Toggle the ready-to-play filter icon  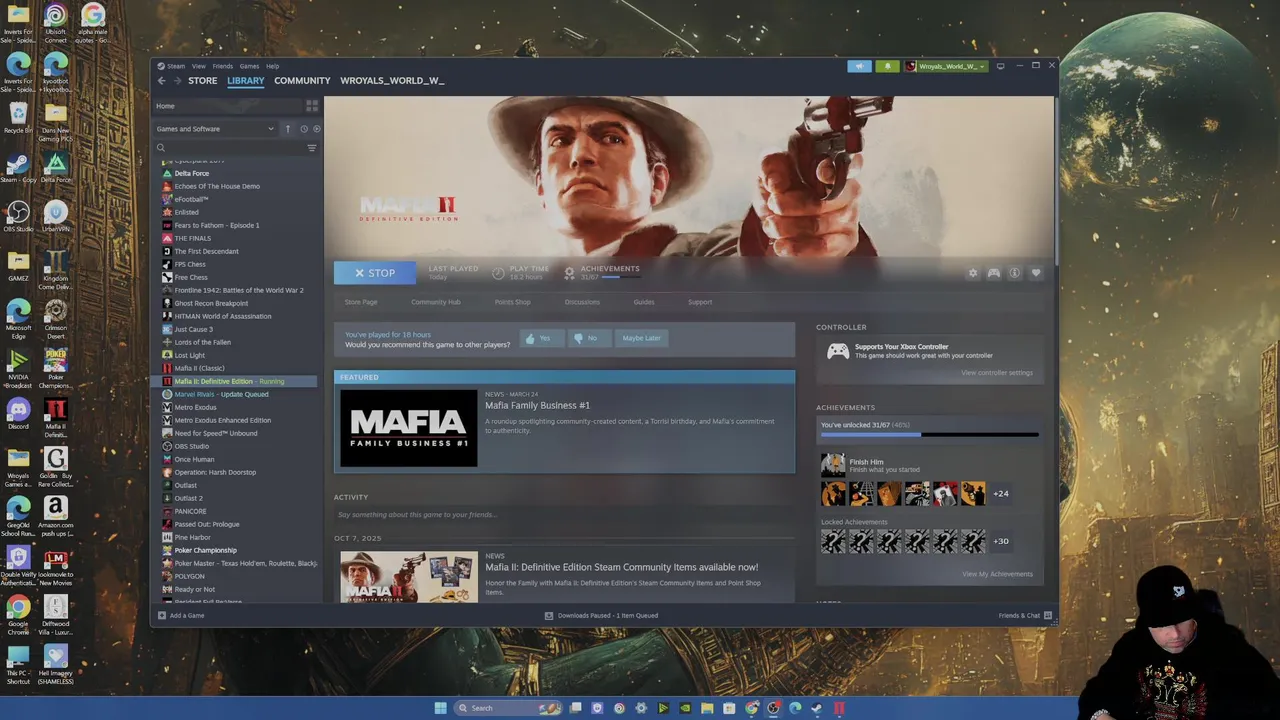(x=317, y=128)
